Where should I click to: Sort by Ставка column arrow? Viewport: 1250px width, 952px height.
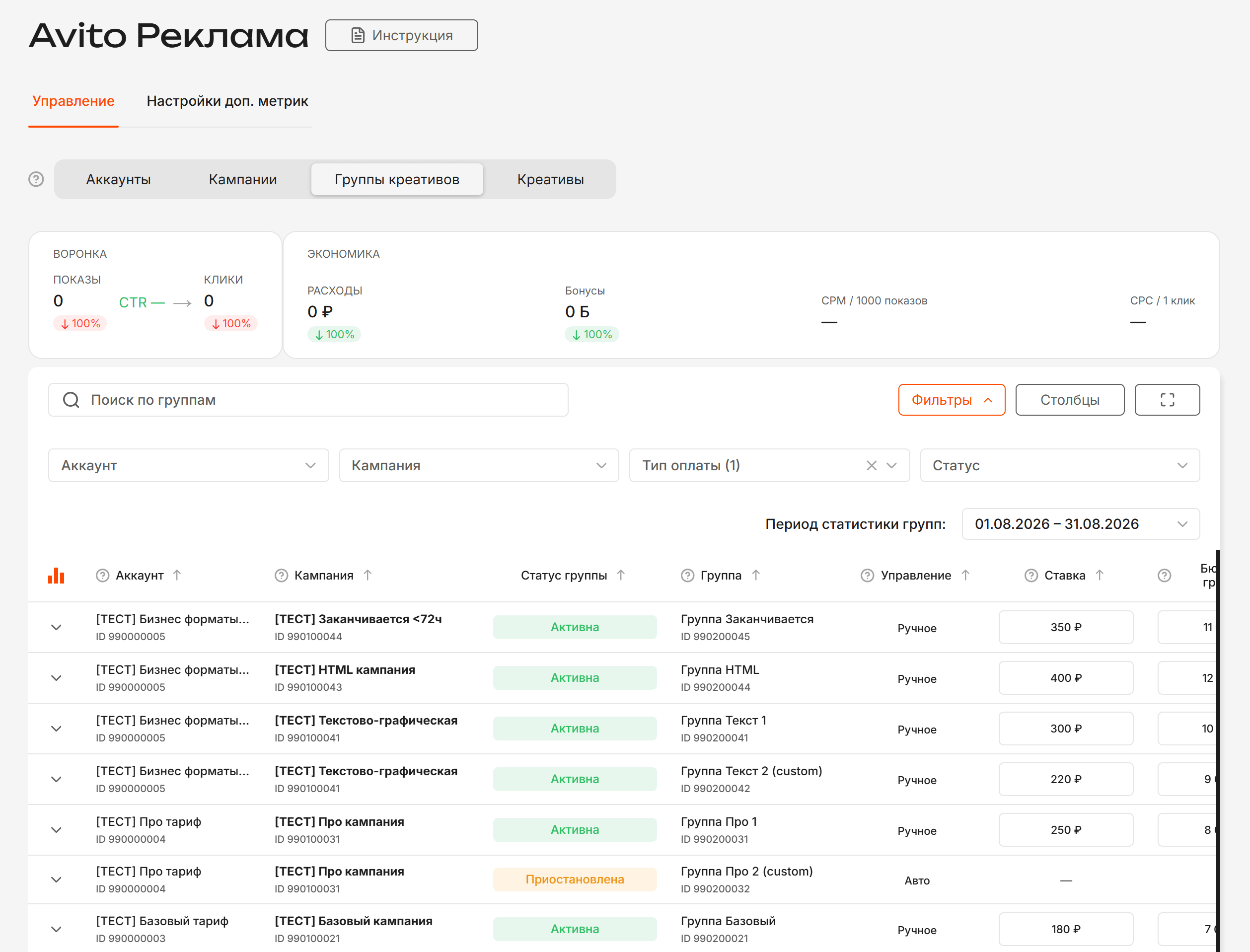1100,575
